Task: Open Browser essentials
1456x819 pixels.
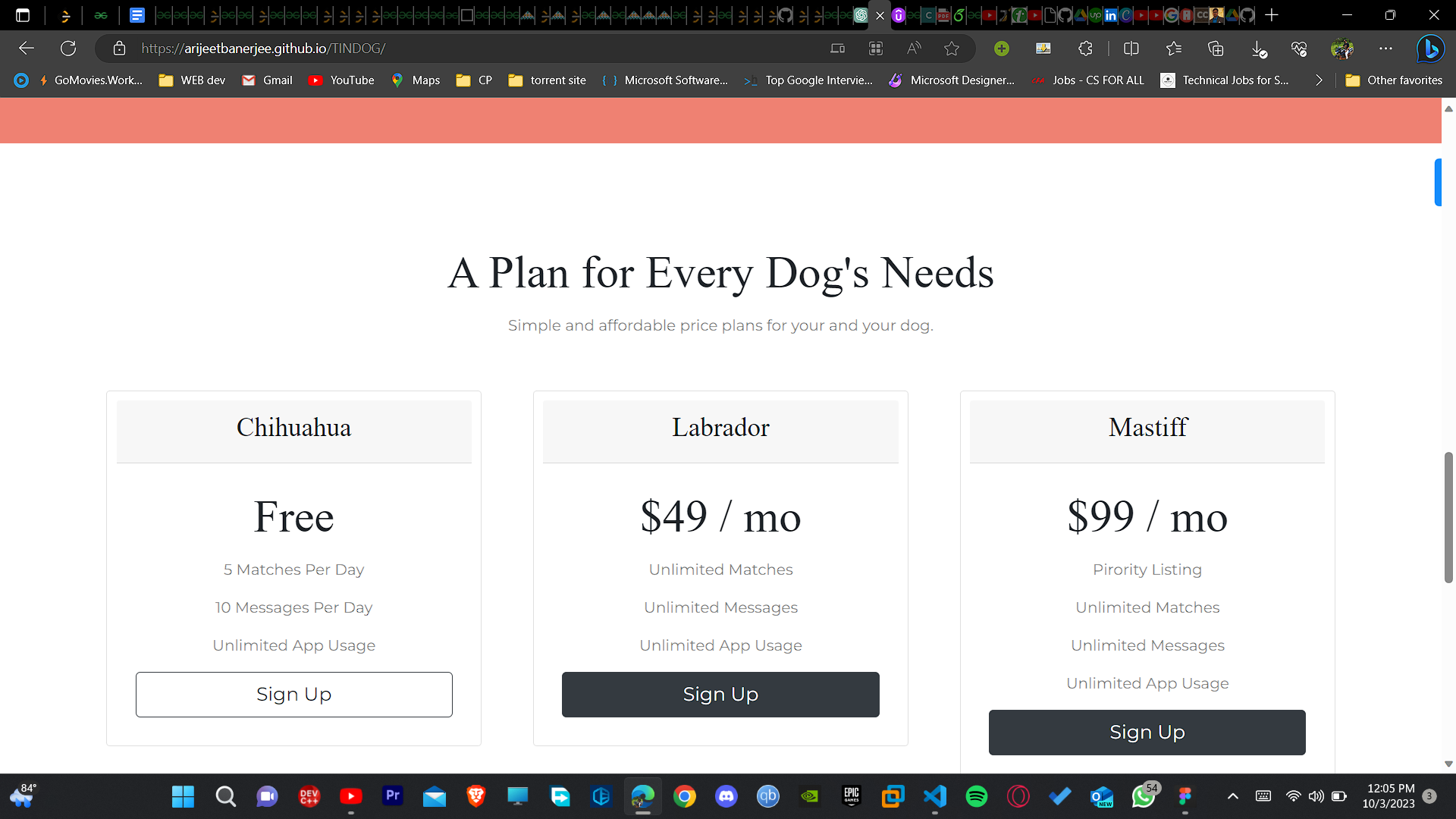Action: 1298,49
